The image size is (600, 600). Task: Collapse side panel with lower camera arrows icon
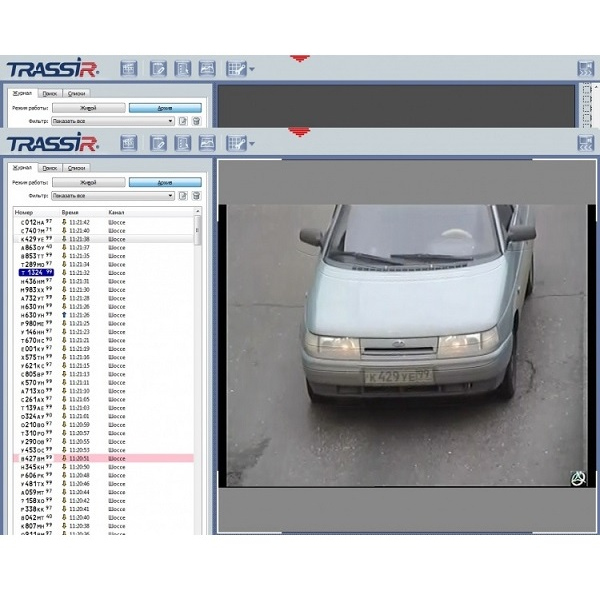tap(585, 143)
